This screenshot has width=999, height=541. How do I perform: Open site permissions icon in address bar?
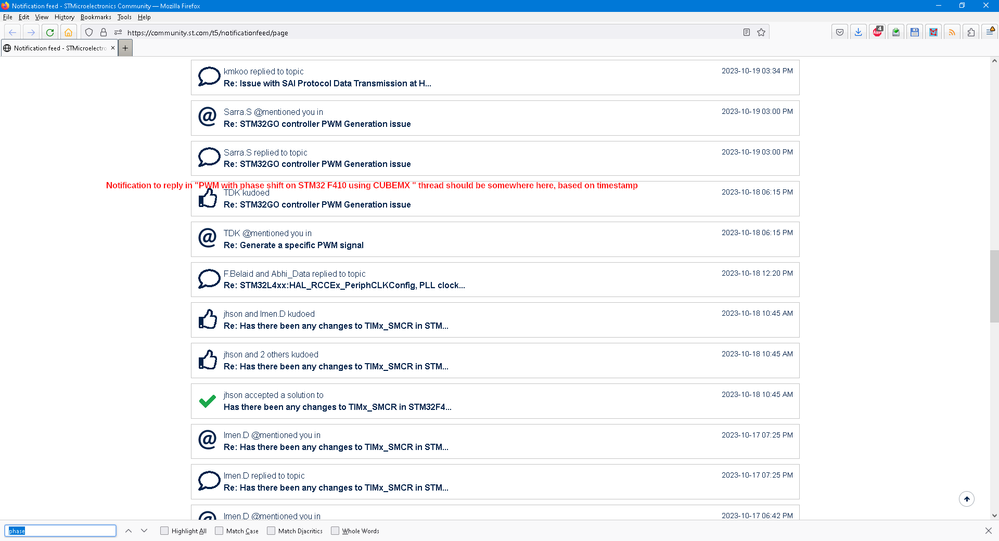pyautogui.click(x=118, y=32)
